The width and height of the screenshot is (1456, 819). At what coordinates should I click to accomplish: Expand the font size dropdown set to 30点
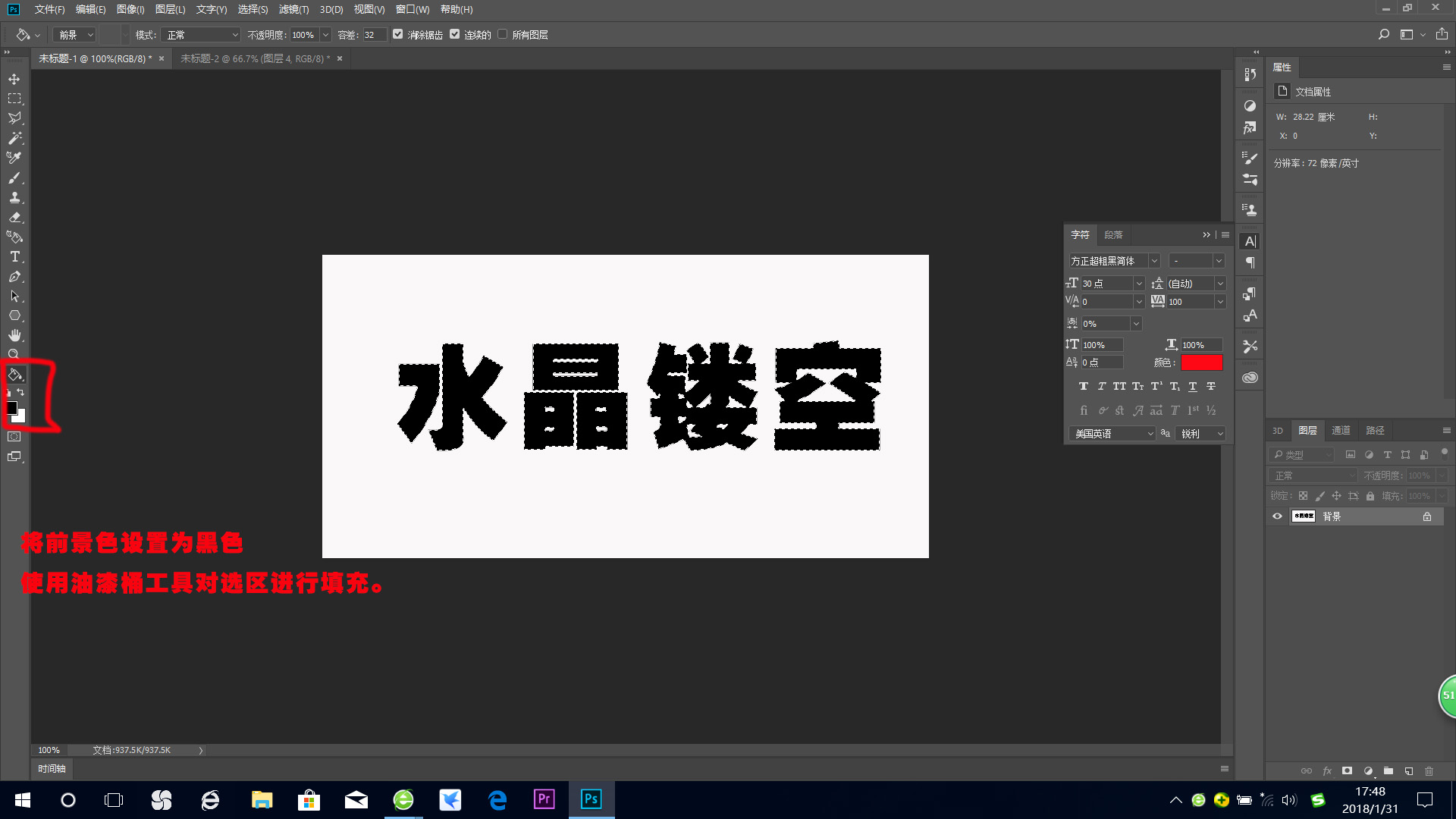click(1141, 283)
